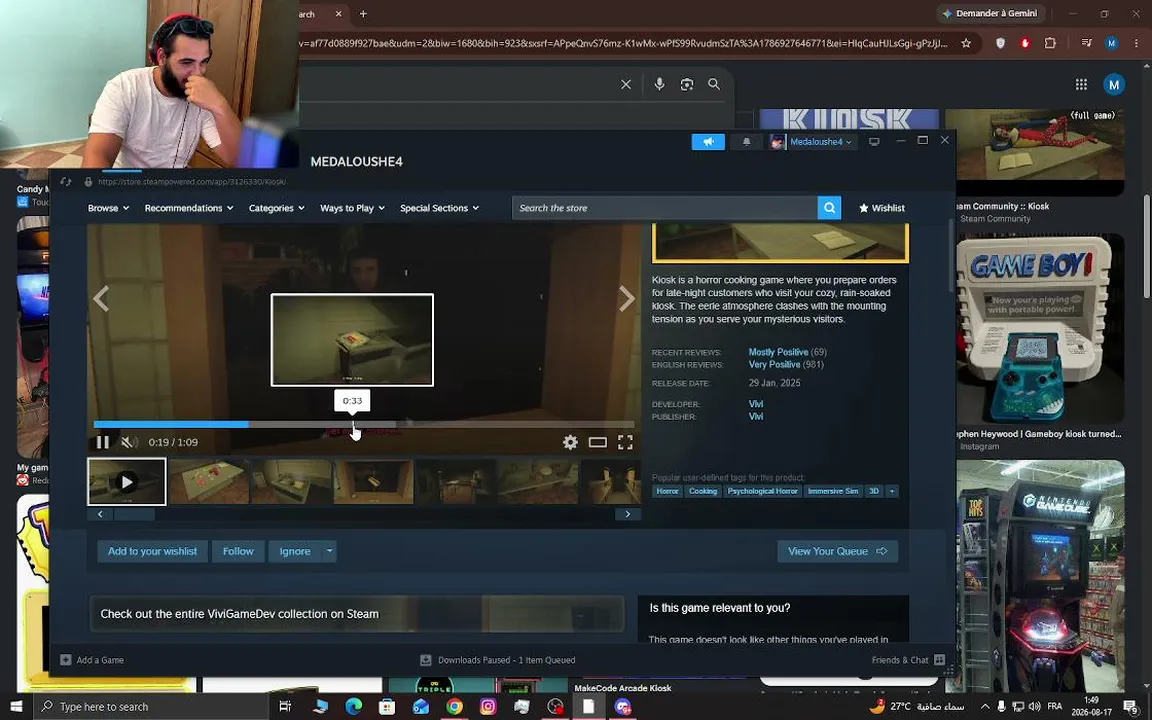
Task: Open Steam notifications bell
Action: click(746, 142)
